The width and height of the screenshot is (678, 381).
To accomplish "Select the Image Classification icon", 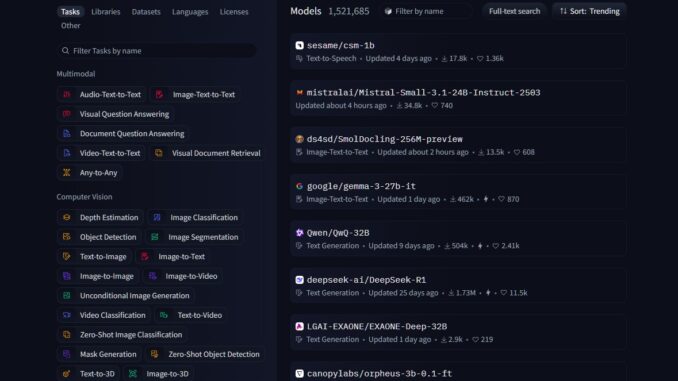I will pos(157,217).
